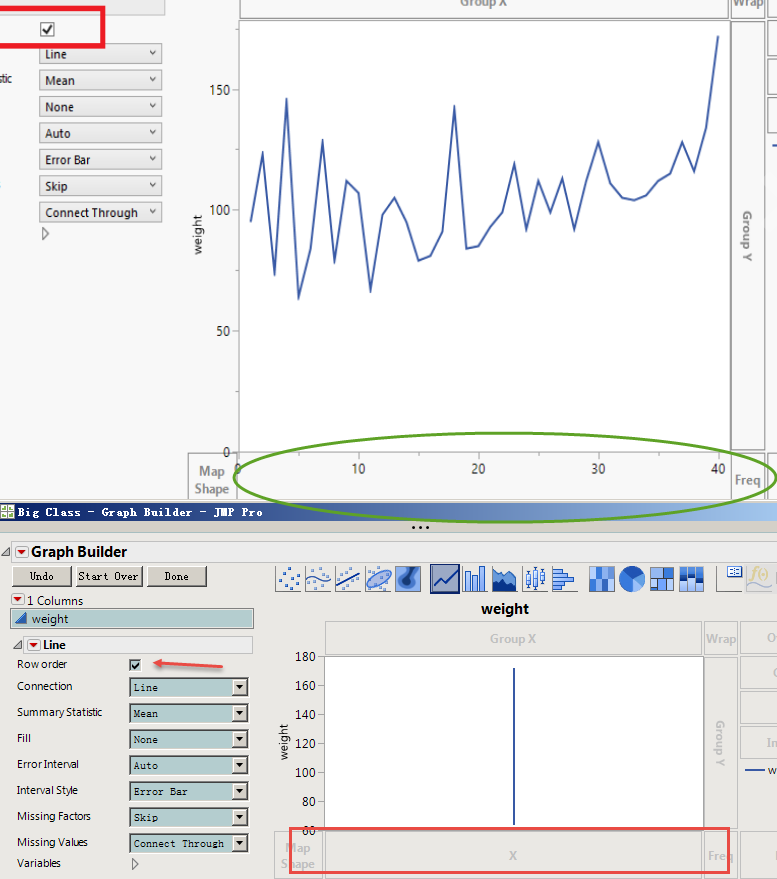
Task: Select the Bar chart element icon
Action: point(475,579)
